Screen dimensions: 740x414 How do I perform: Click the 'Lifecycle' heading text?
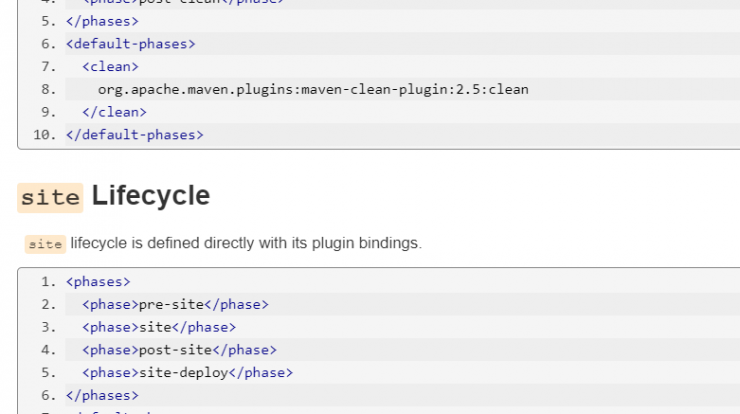coord(151,195)
